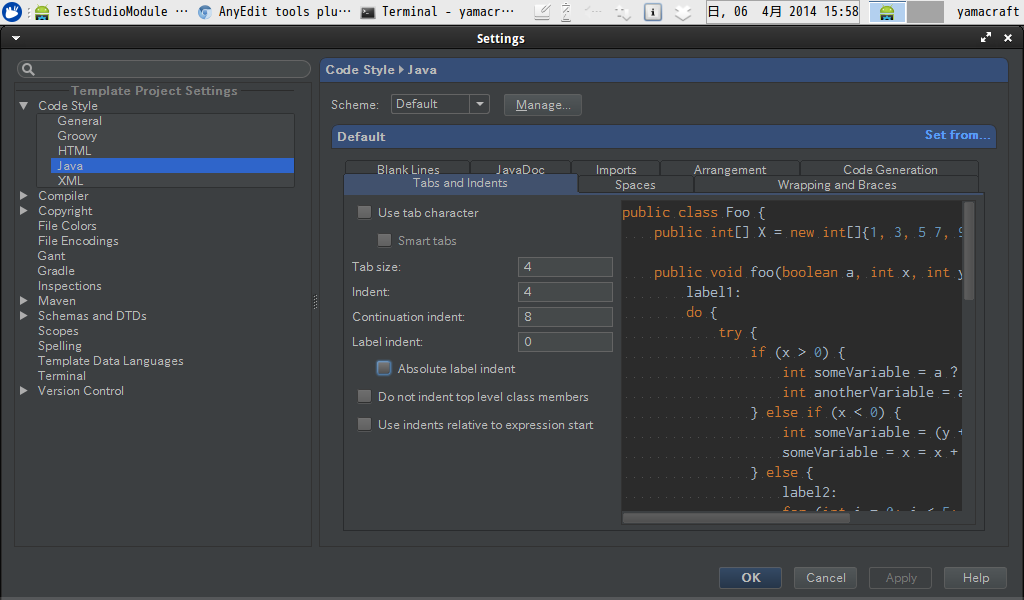Expand the Copyright tree node
1024x600 pixels.
[x=24, y=210]
